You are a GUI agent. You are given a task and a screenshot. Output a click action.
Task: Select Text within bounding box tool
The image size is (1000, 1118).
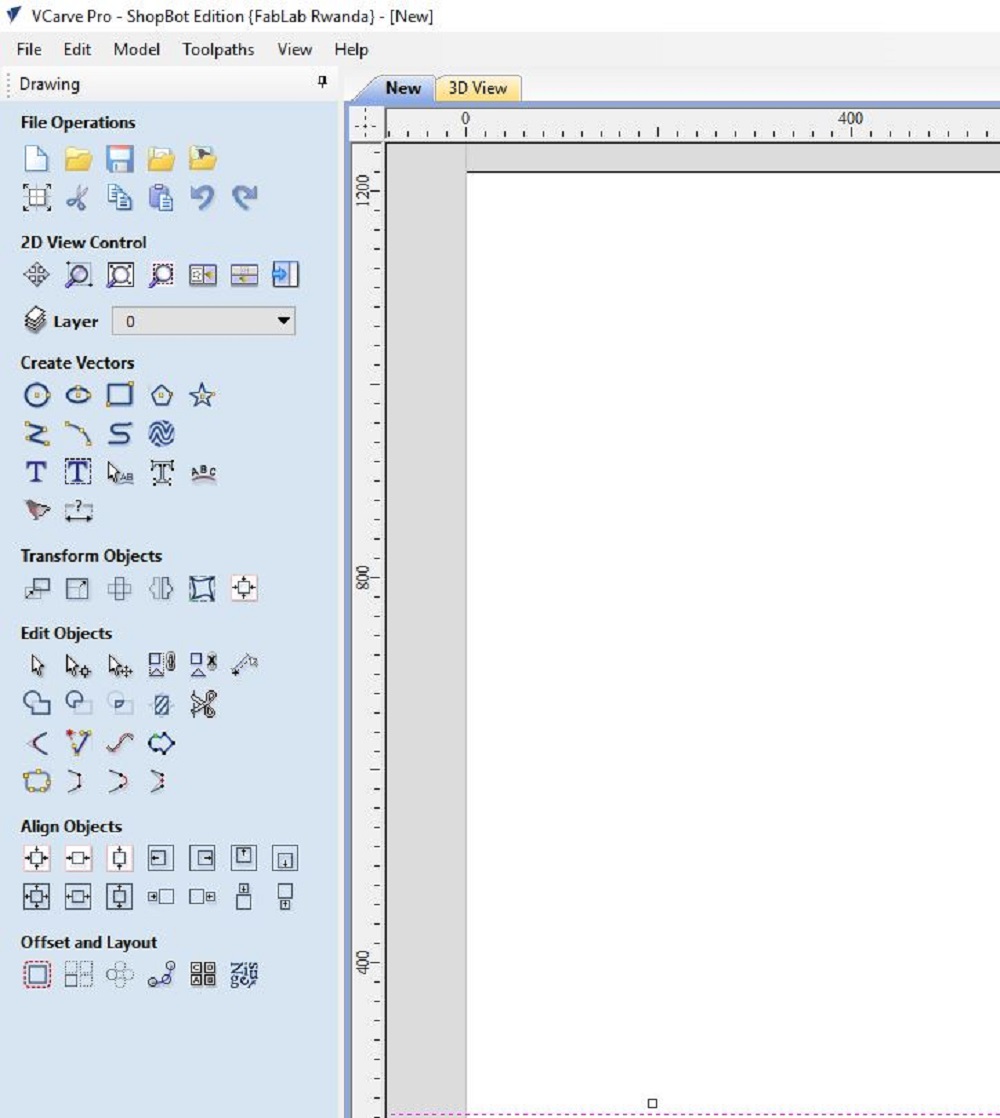(x=78, y=472)
